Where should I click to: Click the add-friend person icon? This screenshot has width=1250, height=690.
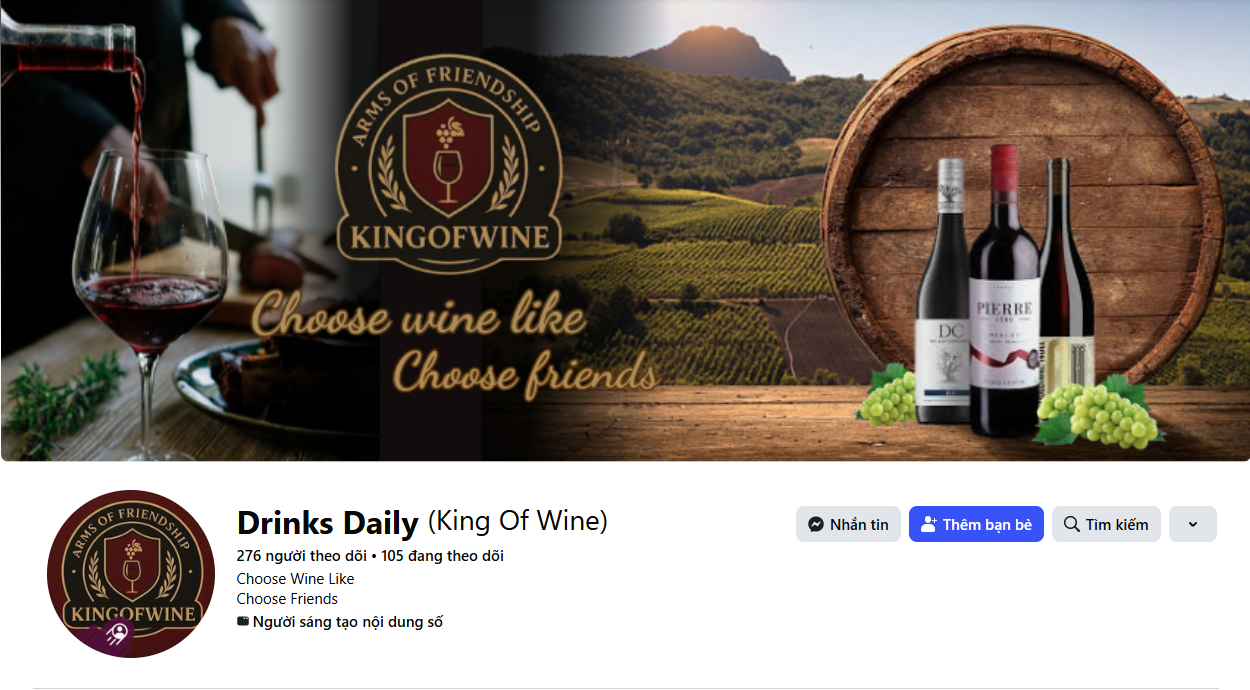tap(929, 524)
